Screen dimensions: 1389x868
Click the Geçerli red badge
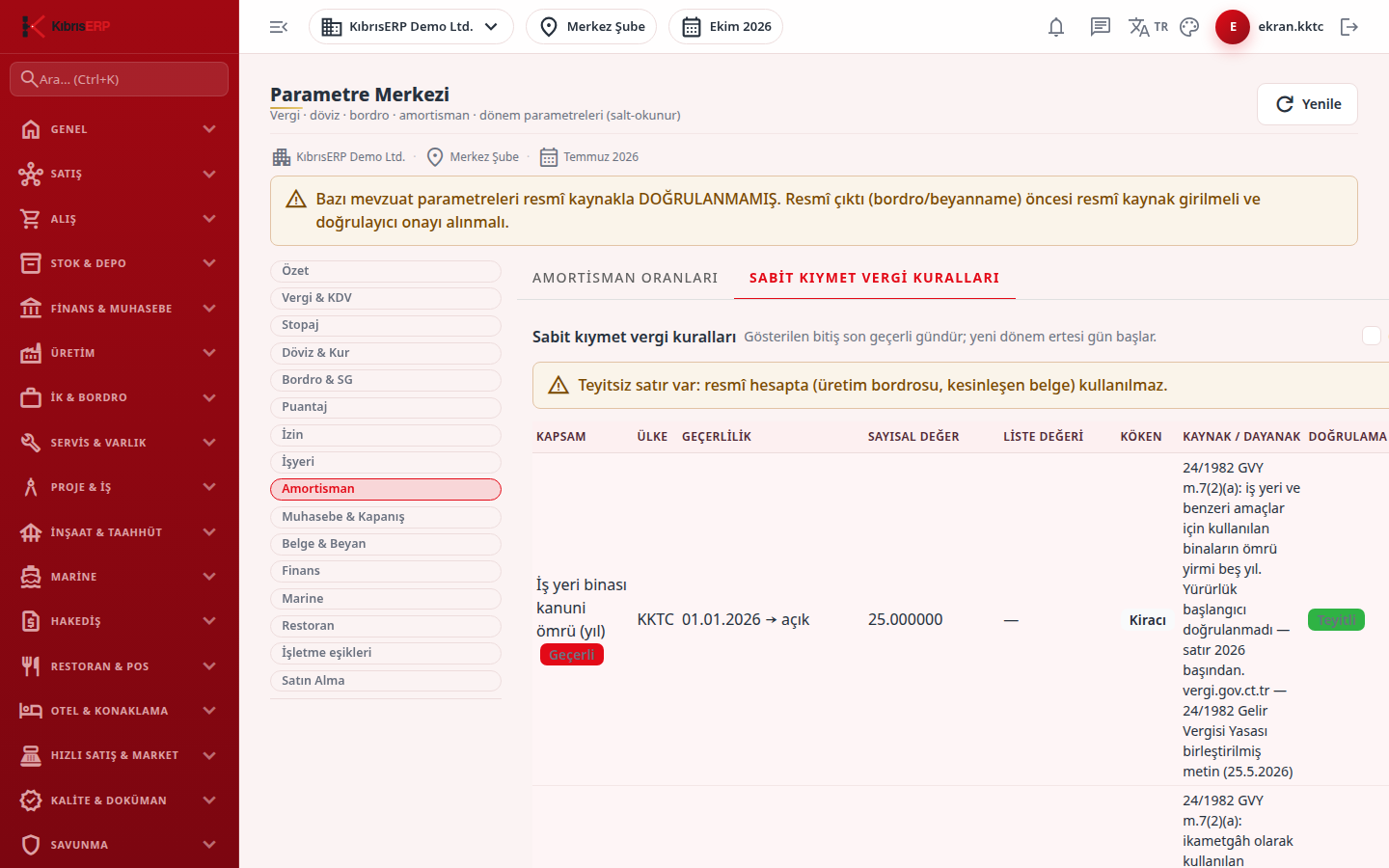click(572, 655)
